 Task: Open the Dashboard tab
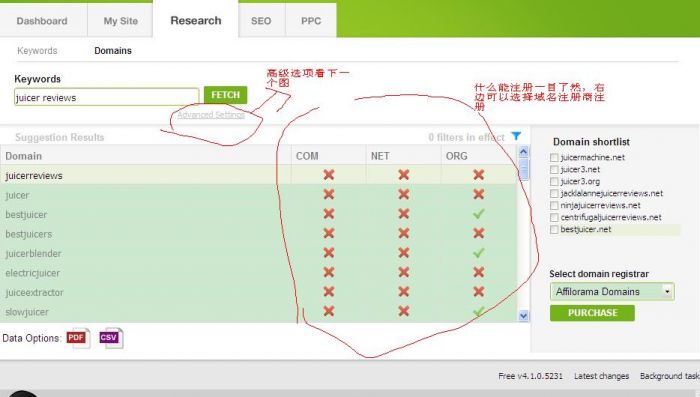[42, 21]
